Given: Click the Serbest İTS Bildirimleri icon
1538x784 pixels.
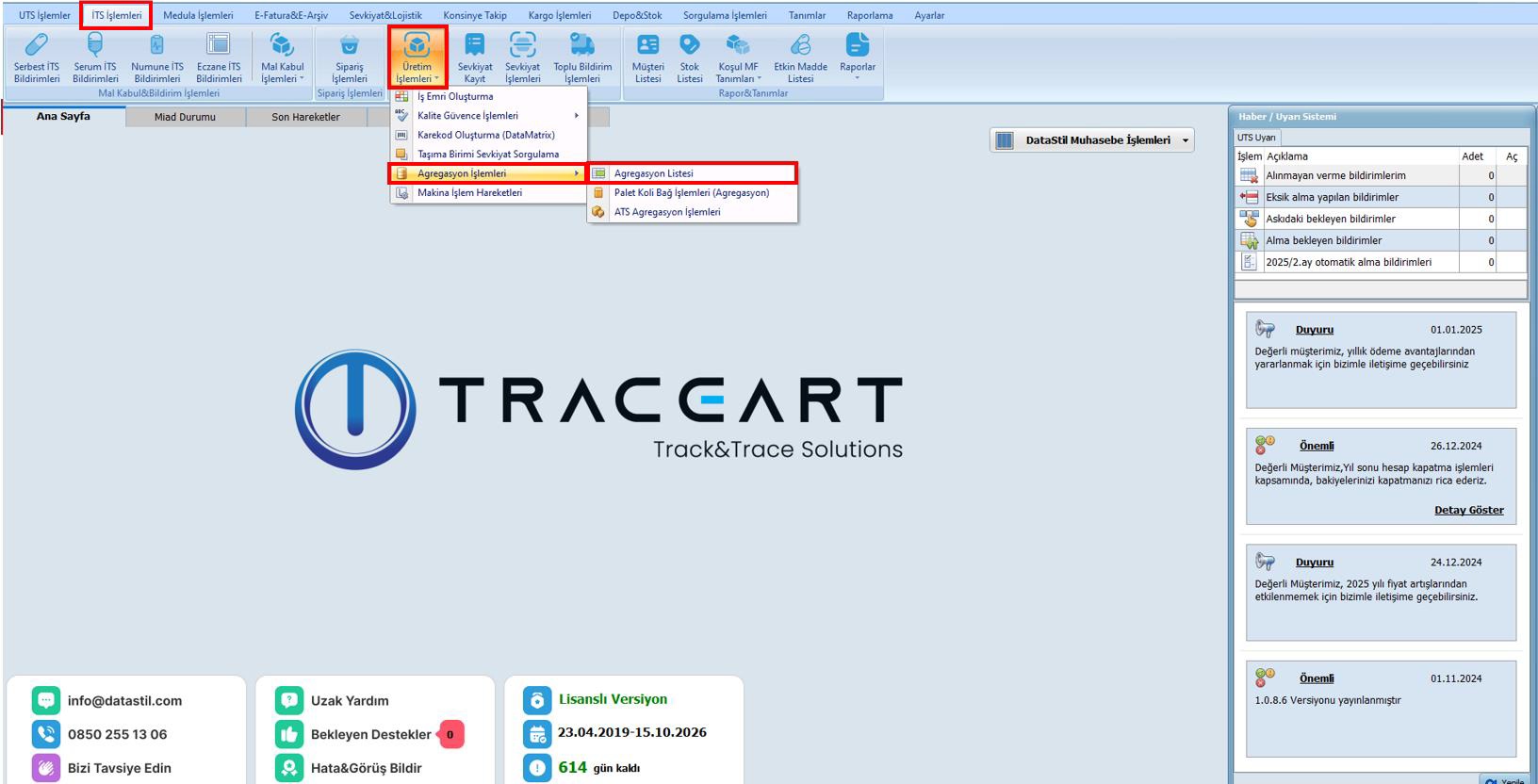Looking at the screenshot, I should (36, 57).
